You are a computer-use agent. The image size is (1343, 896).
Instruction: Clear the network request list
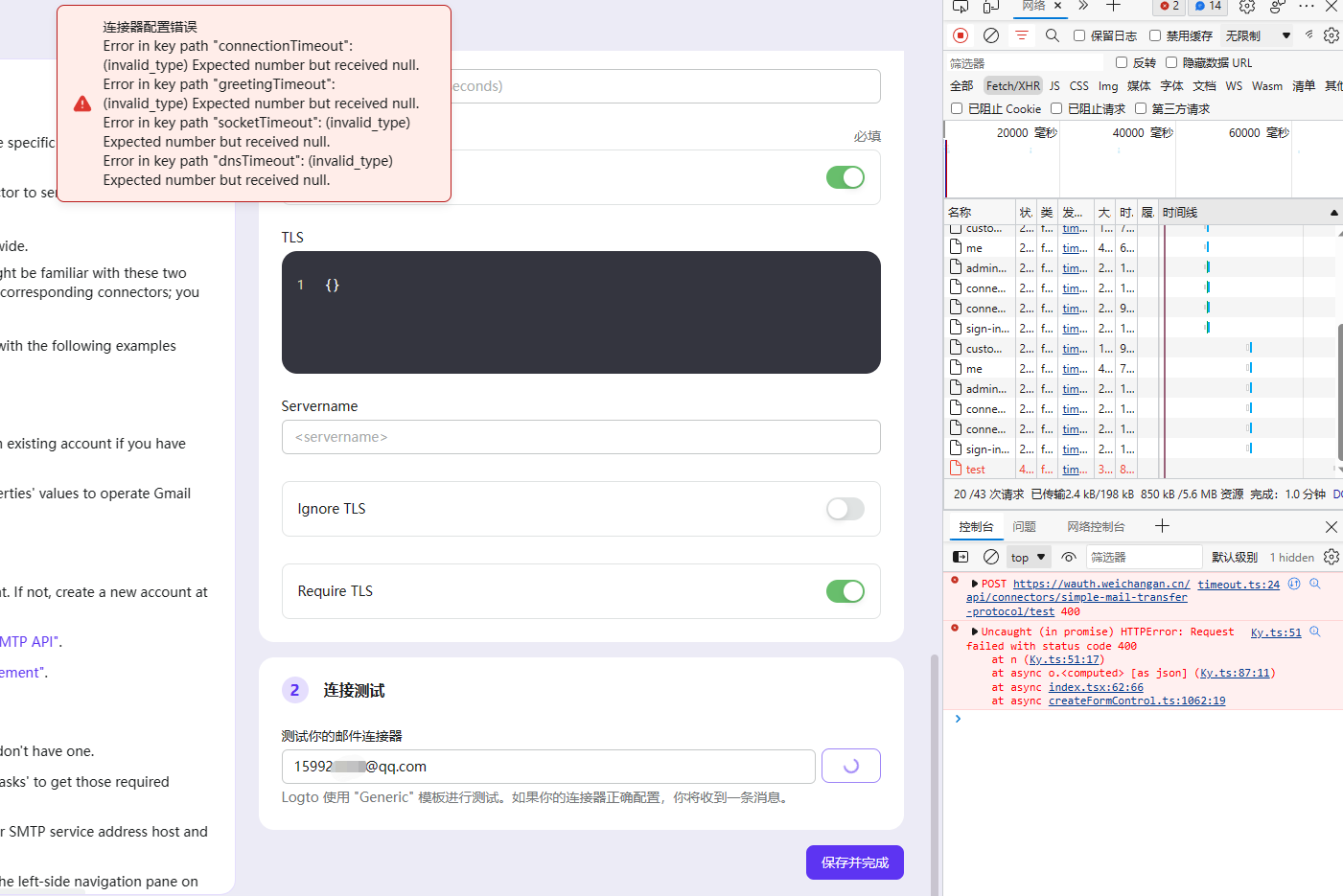point(990,35)
